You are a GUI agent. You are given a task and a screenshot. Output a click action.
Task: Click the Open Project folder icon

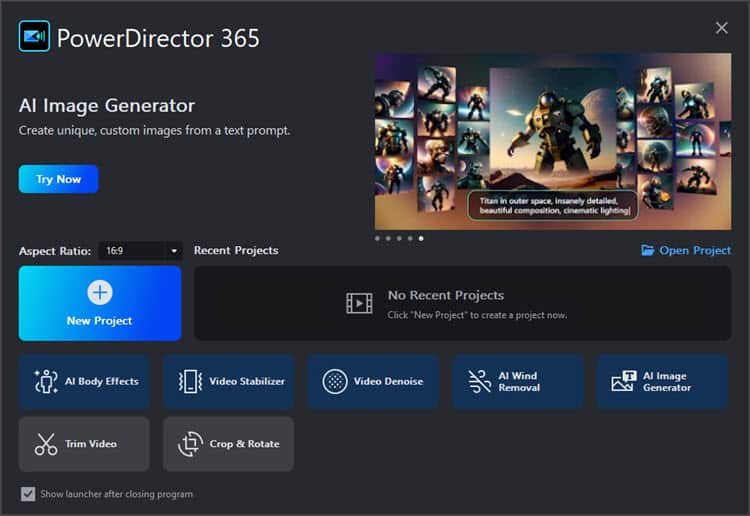[x=648, y=250]
